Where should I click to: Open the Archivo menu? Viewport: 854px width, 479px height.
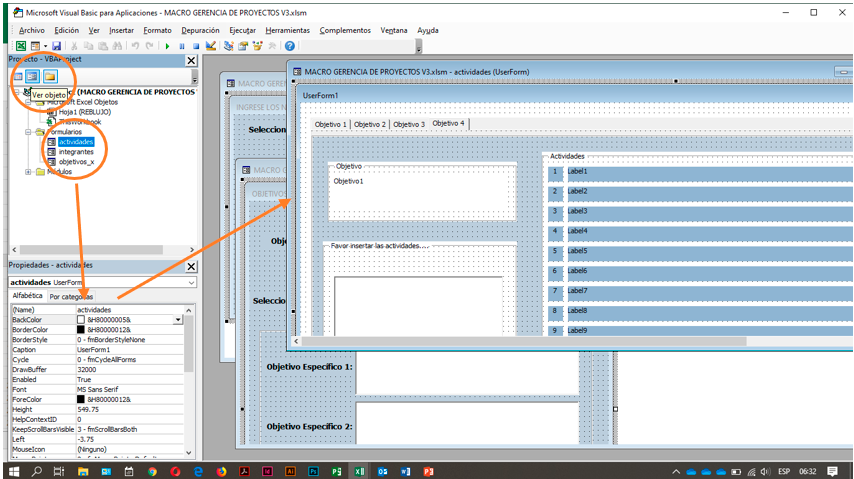coord(32,31)
